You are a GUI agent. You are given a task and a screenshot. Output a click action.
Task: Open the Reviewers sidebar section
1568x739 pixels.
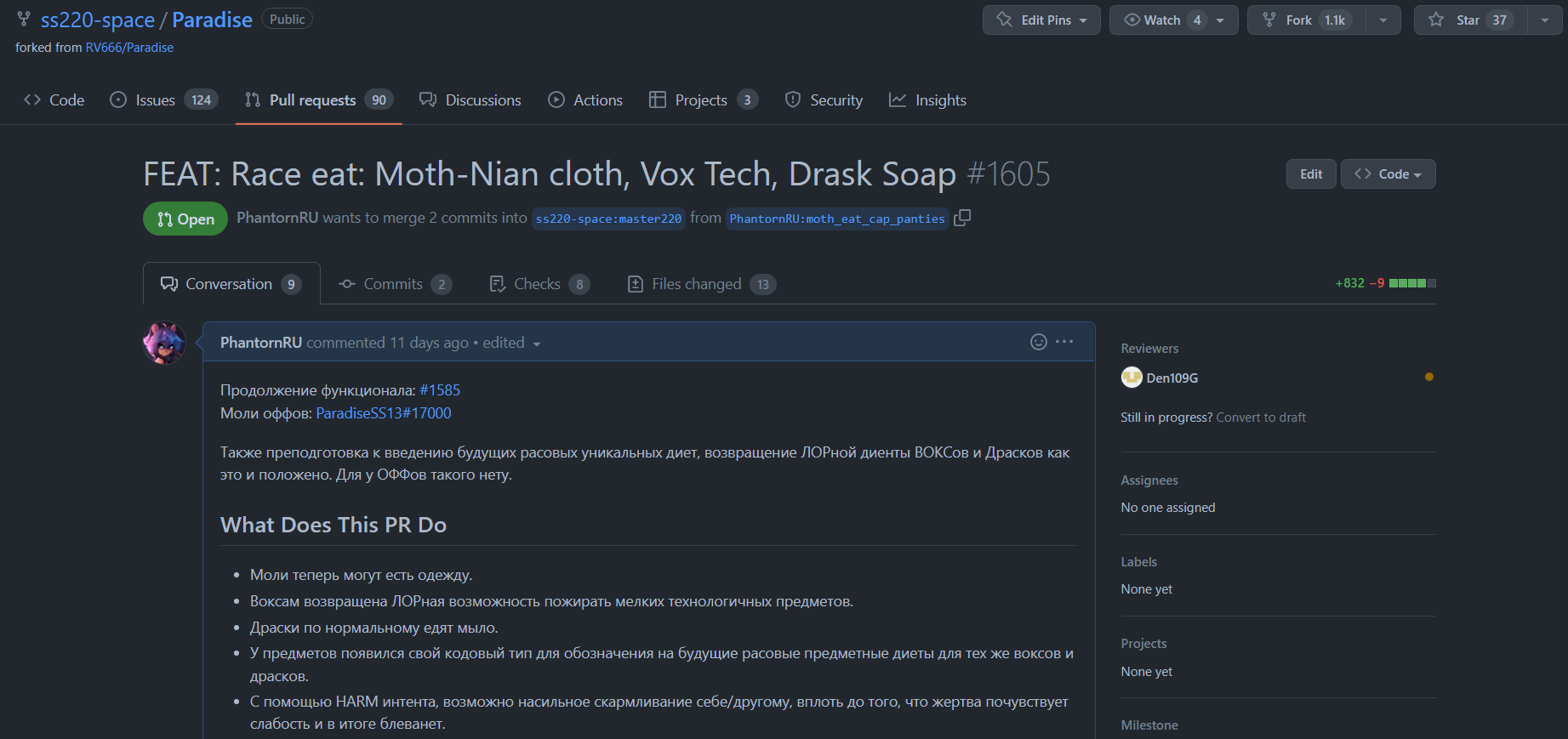point(1149,349)
